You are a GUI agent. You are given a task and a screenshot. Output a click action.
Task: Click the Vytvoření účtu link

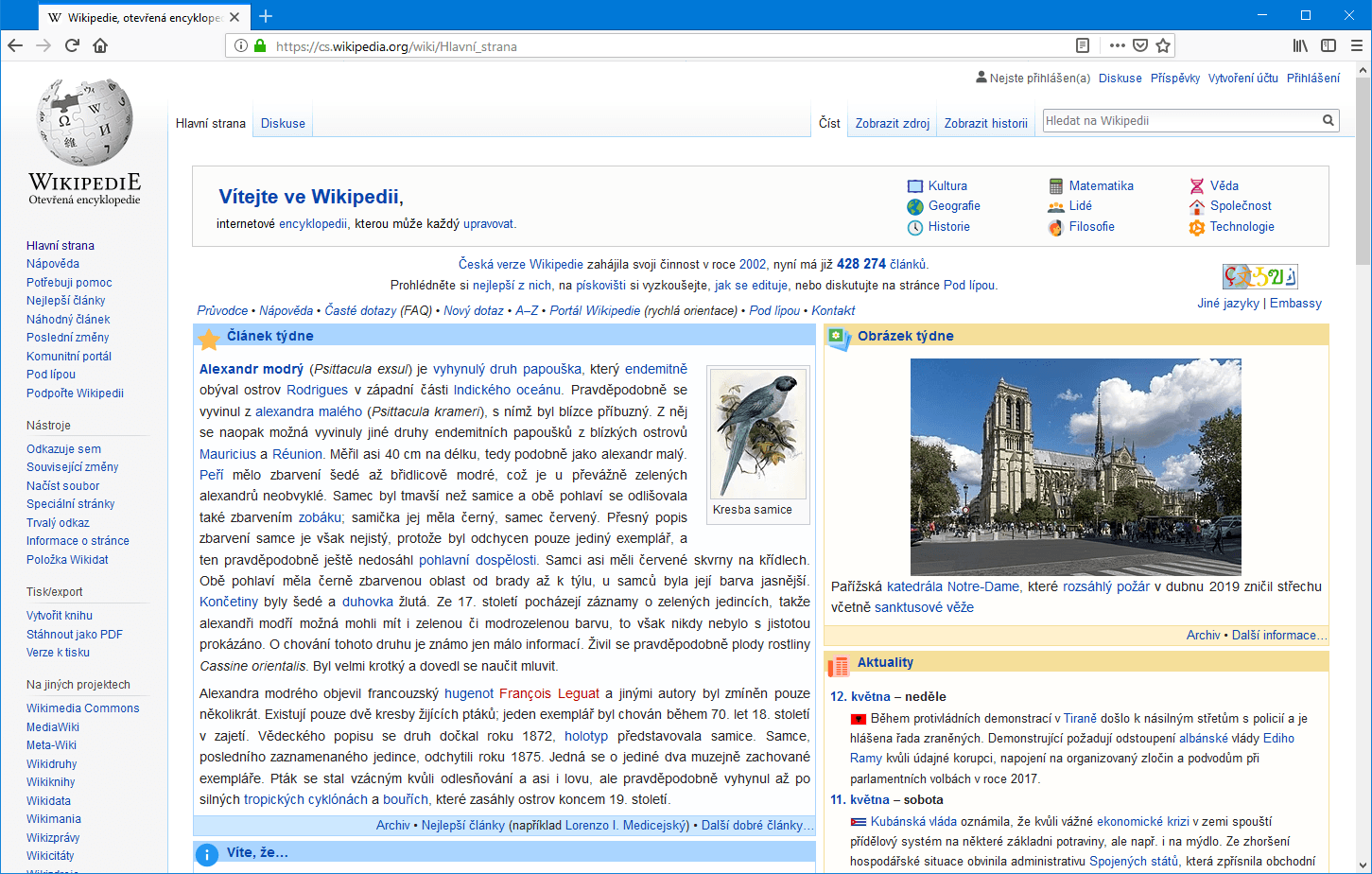coord(1242,79)
